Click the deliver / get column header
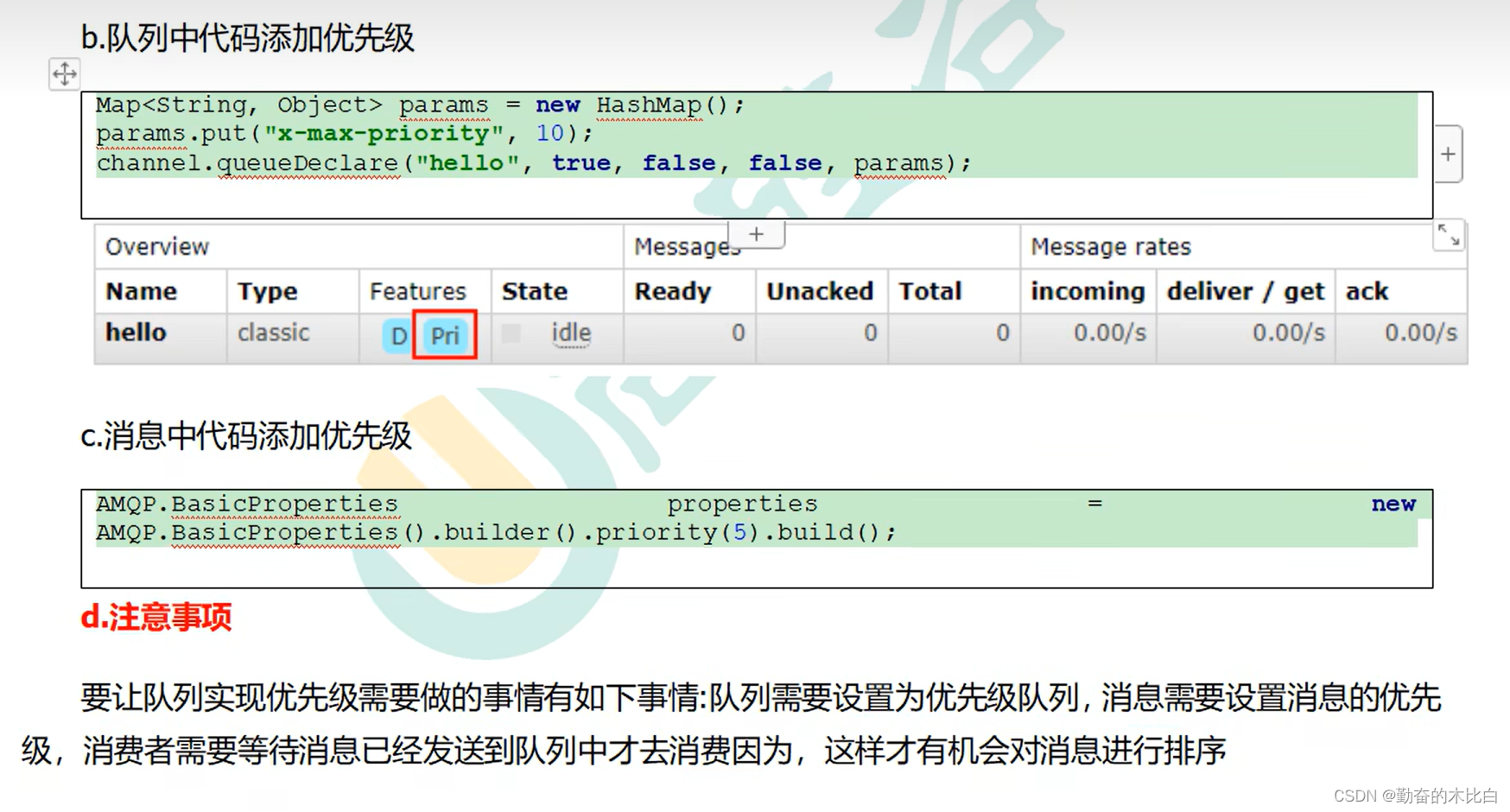 [x=1245, y=291]
